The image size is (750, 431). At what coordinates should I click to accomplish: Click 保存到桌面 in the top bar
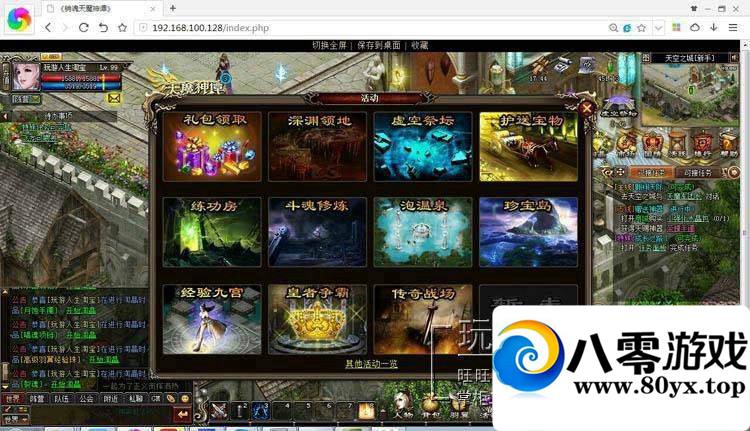coord(378,45)
